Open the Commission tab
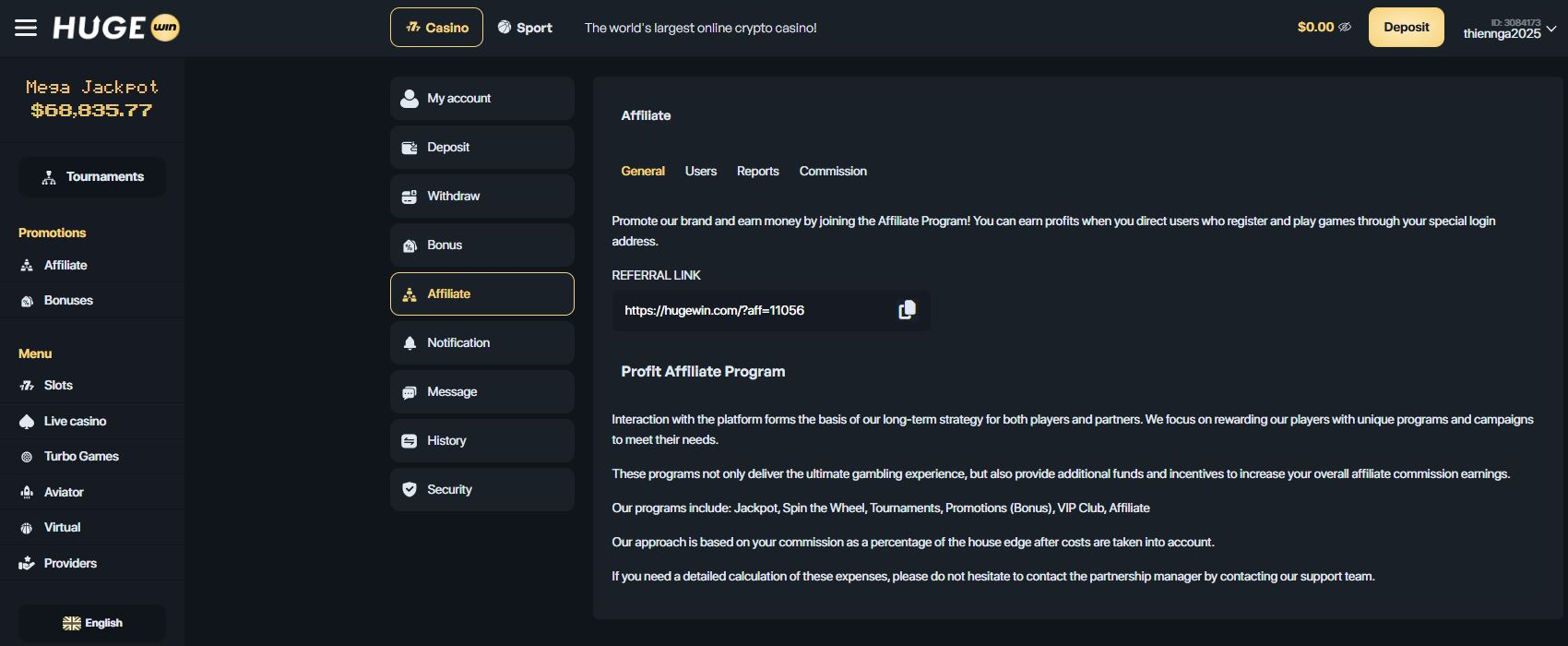This screenshot has height=646, width=1568. [x=833, y=171]
